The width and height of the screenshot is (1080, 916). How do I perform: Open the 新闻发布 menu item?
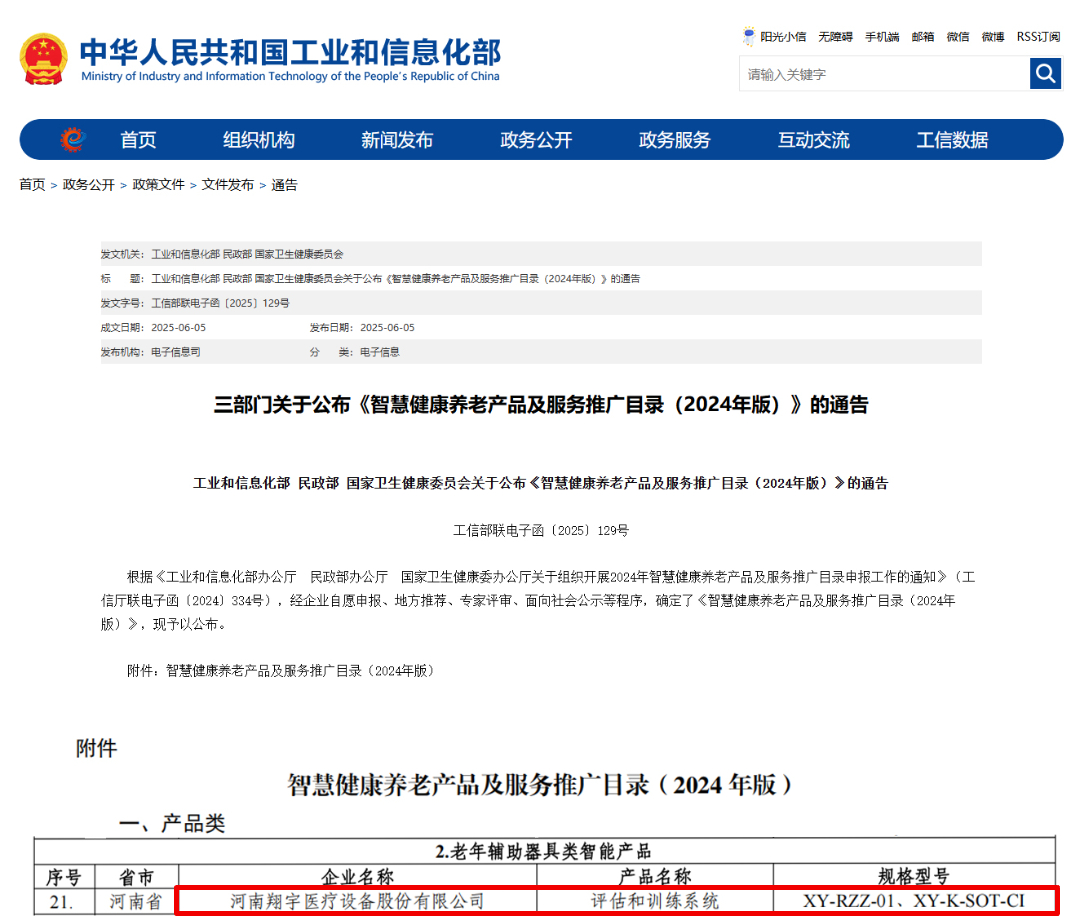pyautogui.click(x=397, y=140)
